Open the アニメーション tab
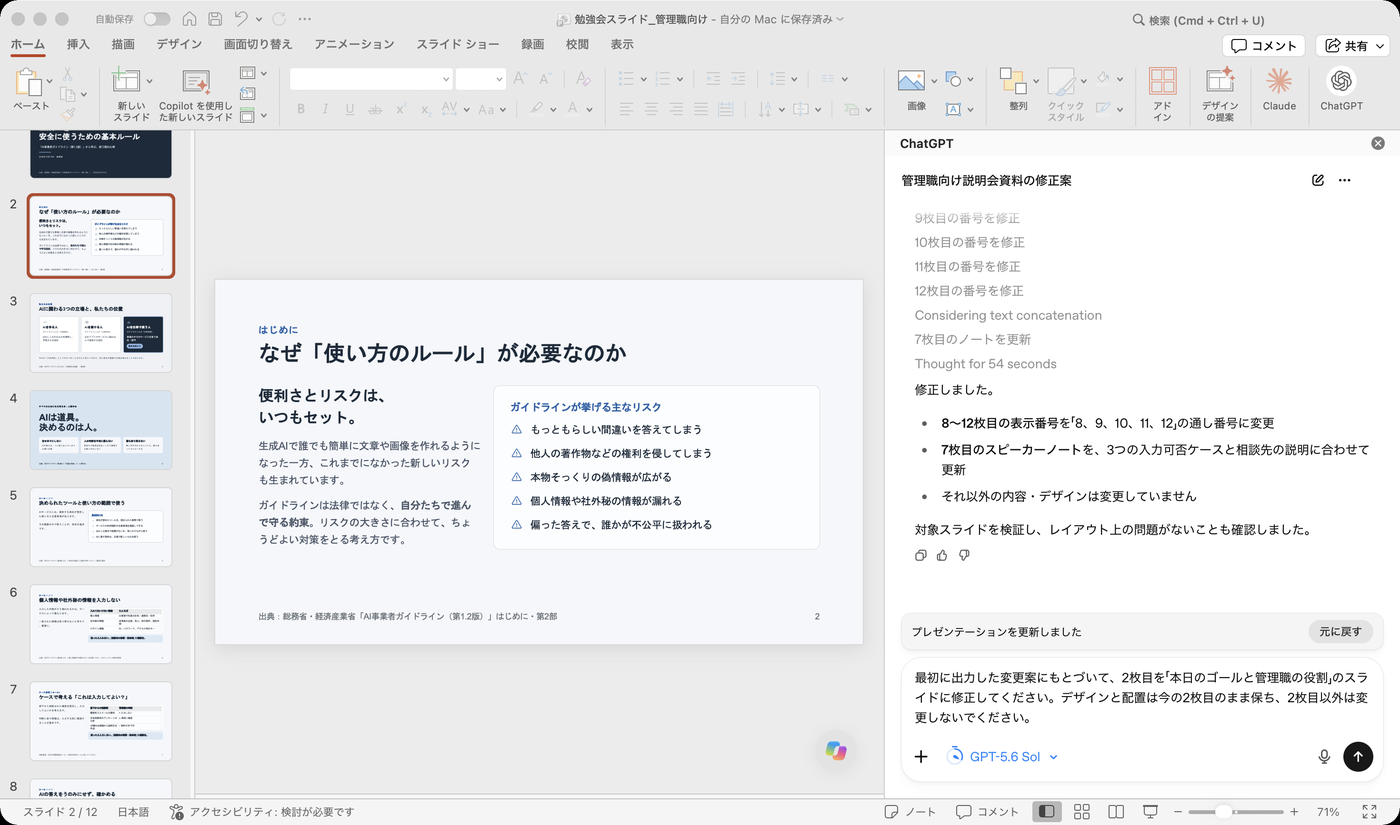The height and width of the screenshot is (825, 1400). 354,45
